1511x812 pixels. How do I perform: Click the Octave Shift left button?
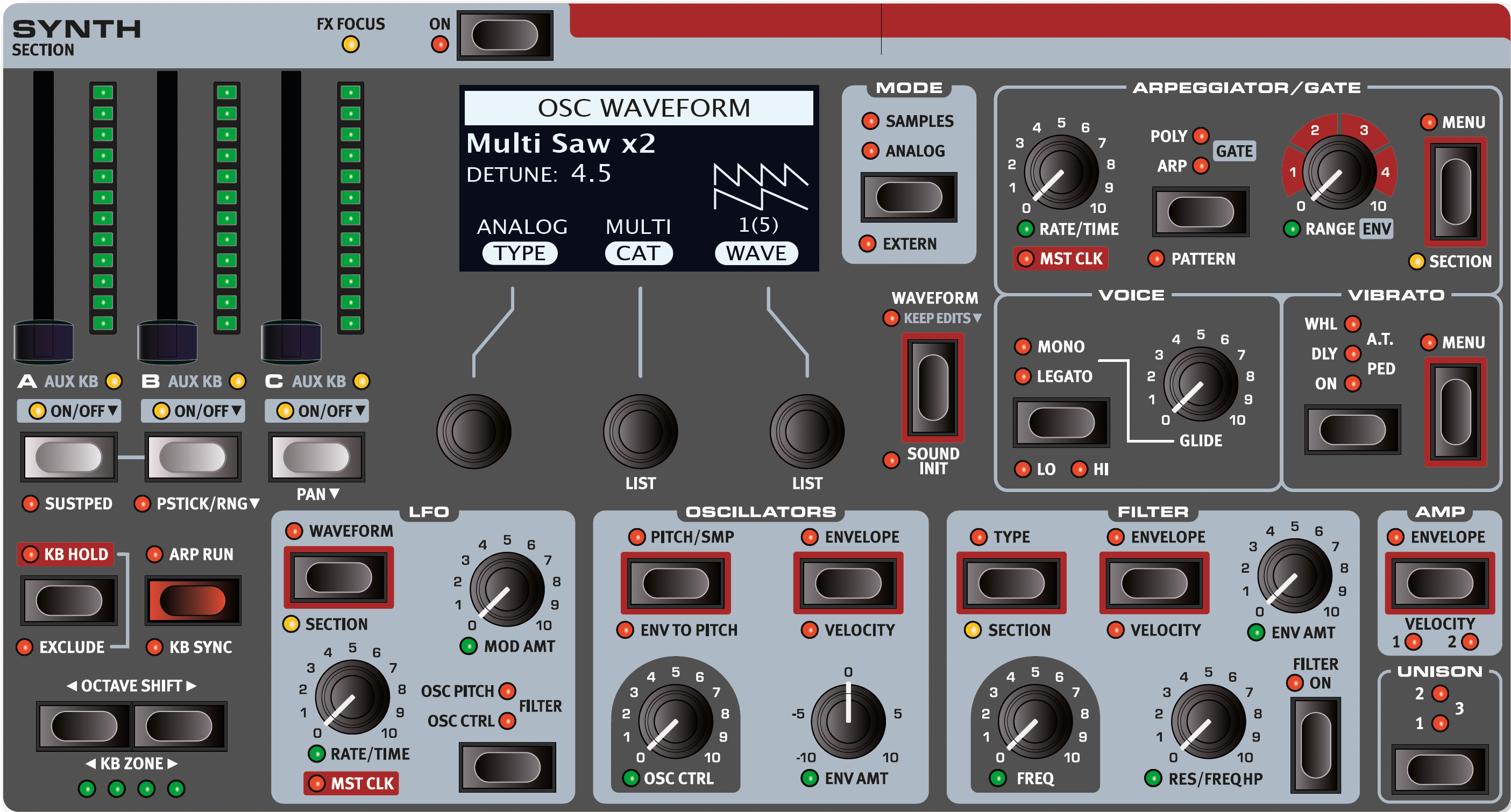click(x=84, y=726)
